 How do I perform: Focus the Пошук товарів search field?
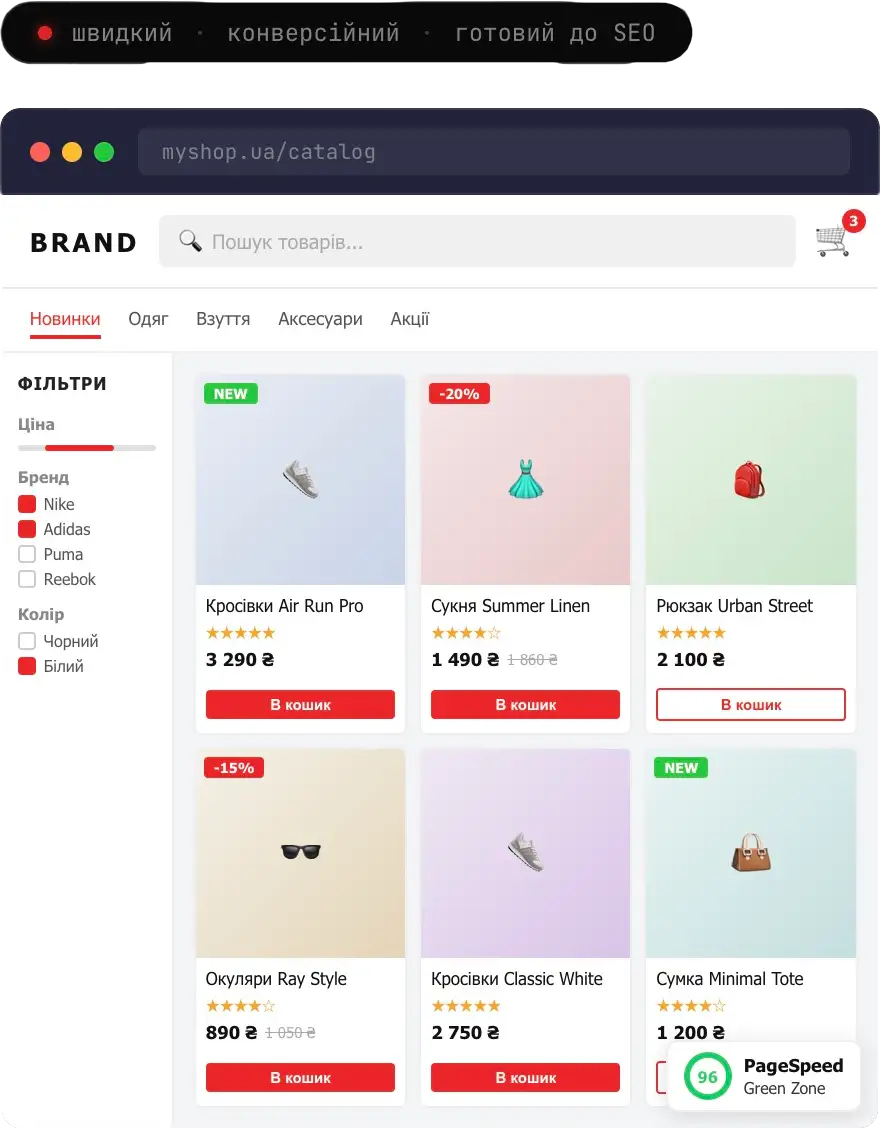click(x=477, y=241)
